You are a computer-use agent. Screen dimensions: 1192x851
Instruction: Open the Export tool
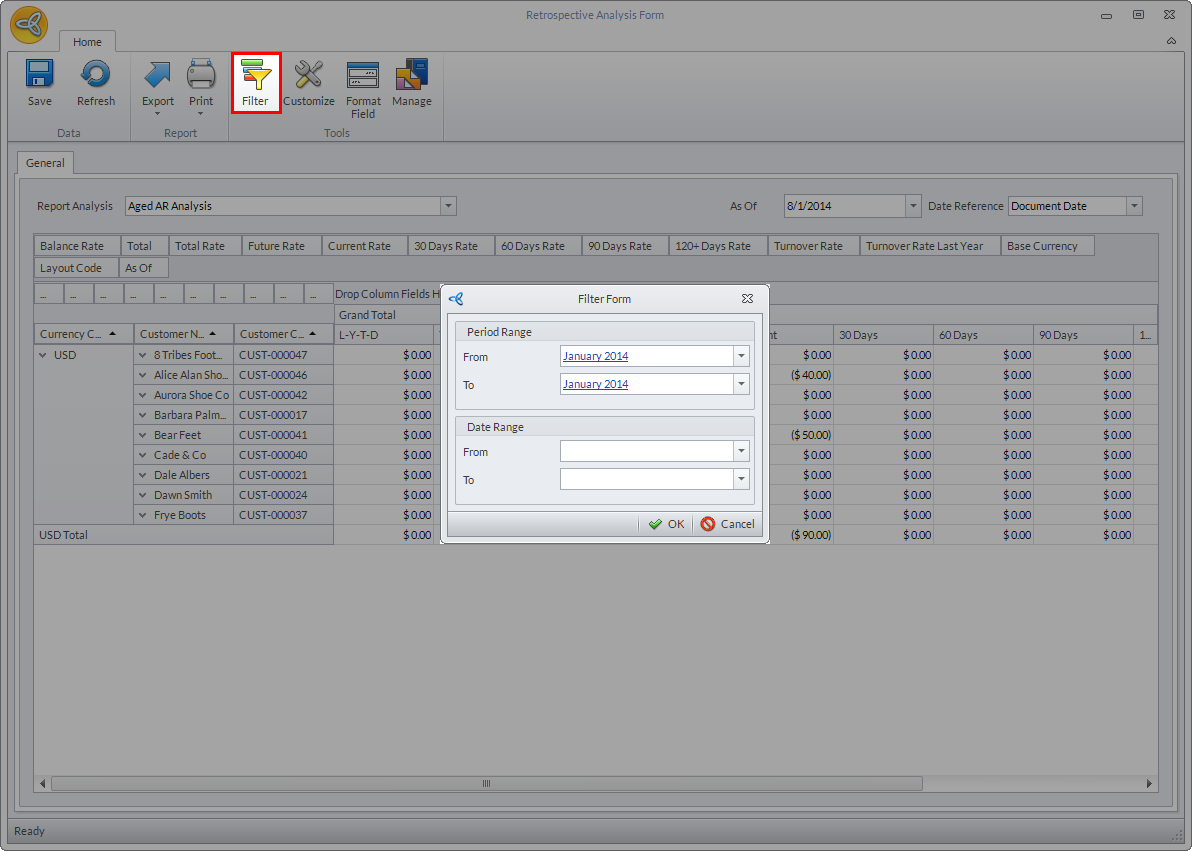click(x=157, y=76)
